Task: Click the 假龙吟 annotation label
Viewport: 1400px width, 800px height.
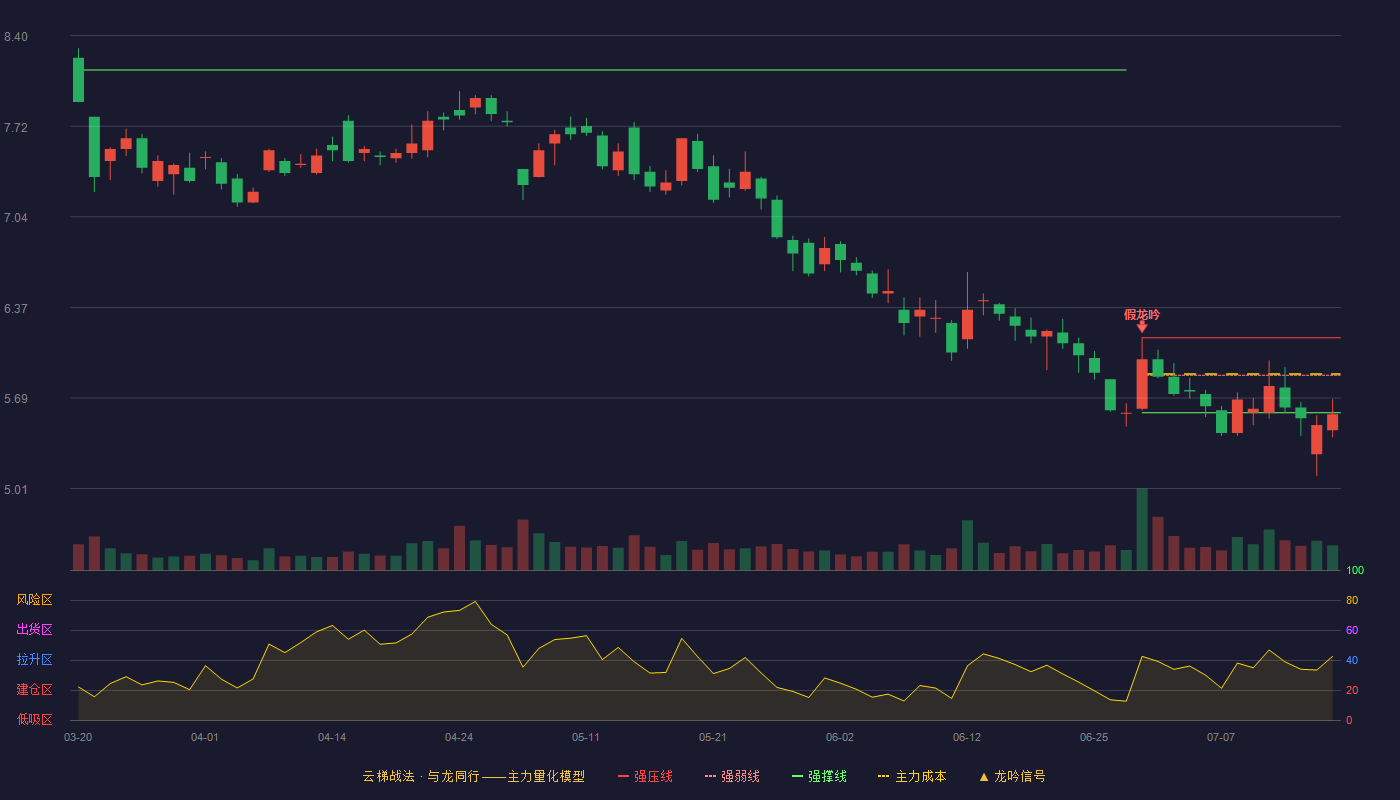Action: (x=1142, y=314)
